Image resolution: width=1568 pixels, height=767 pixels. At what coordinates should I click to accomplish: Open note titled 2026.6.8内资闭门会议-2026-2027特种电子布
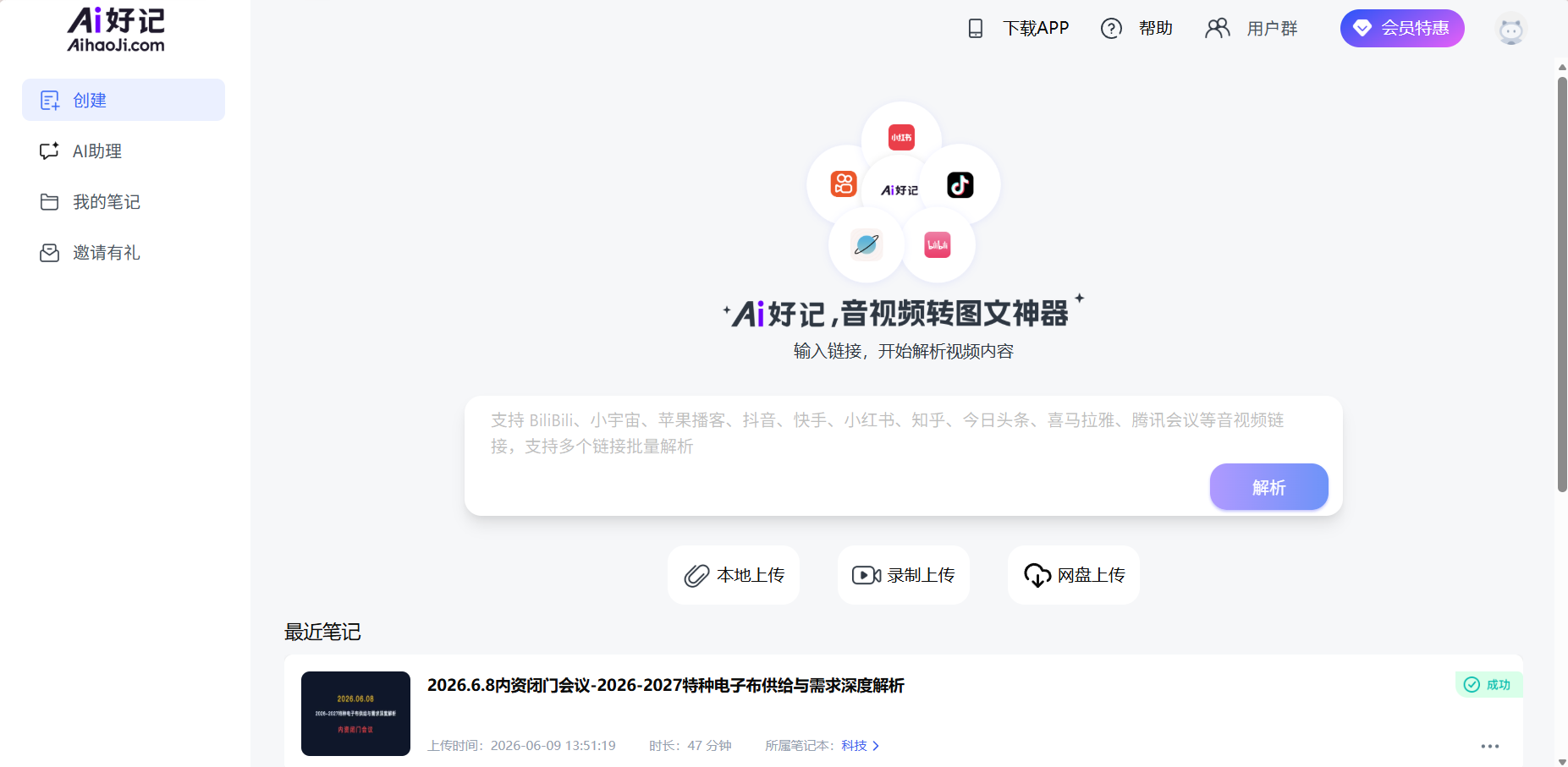click(x=666, y=686)
